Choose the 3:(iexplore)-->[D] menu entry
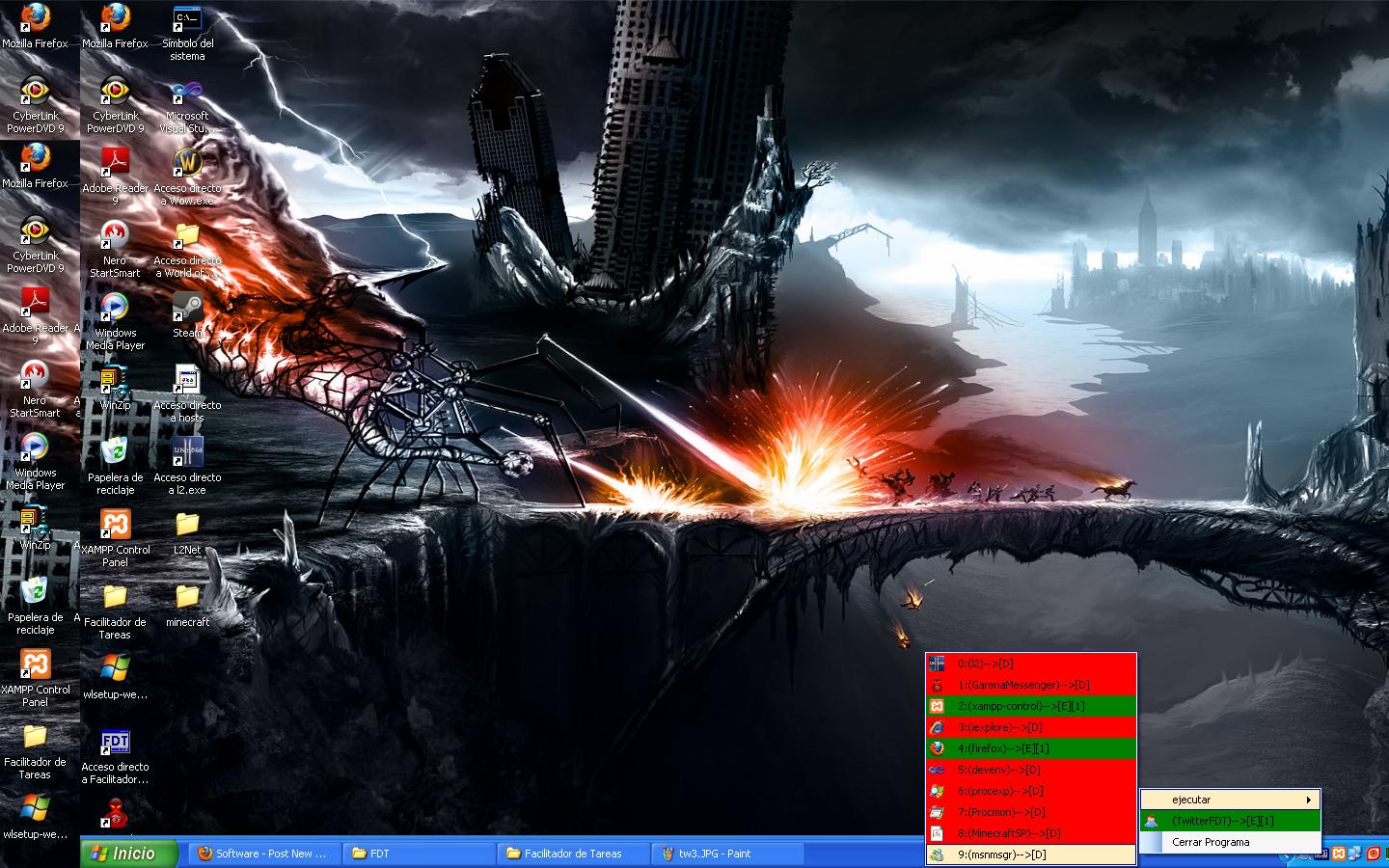1389x868 pixels. tap(1031, 727)
